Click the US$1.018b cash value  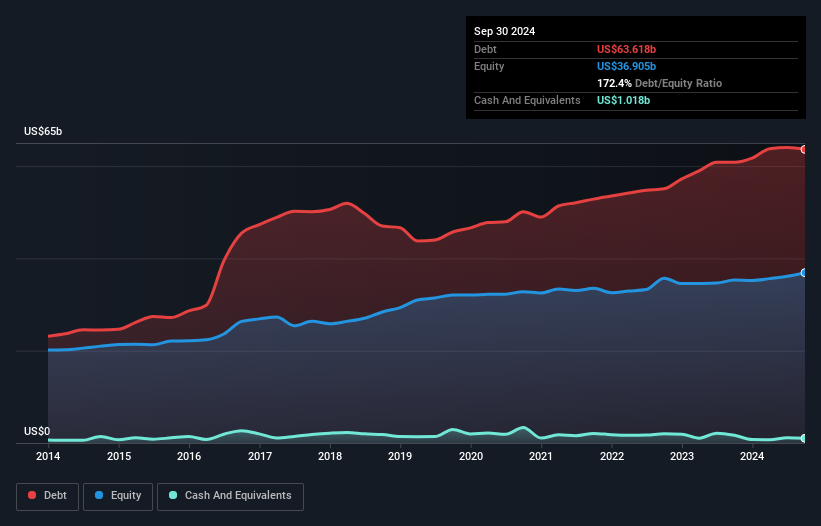tap(623, 100)
